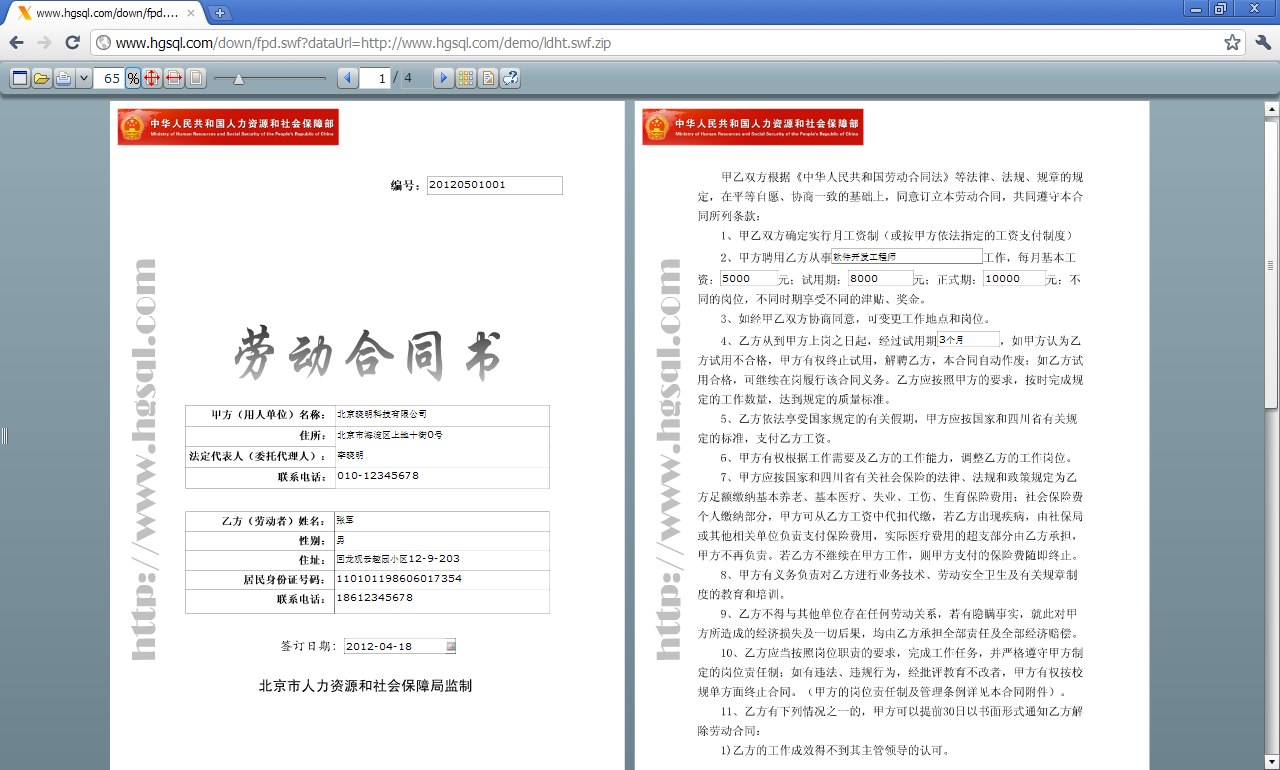Open a file with the folder icon
The width and height of the screenshot is (1280, 770).
42,78
